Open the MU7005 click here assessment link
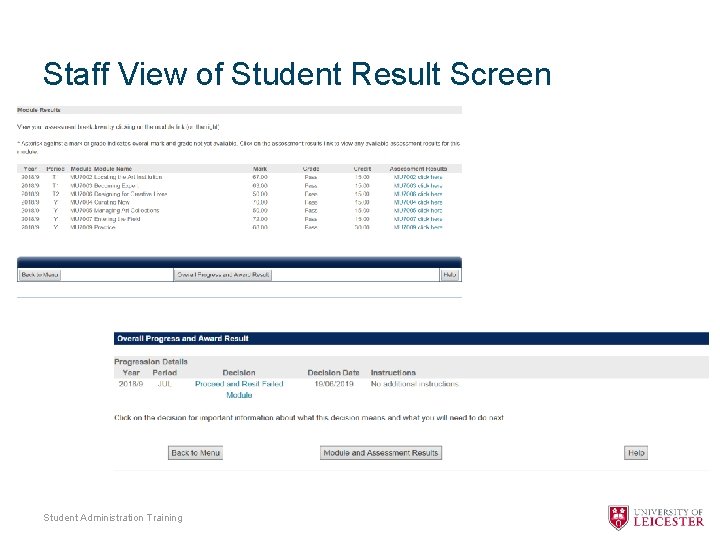 [418, 211]
